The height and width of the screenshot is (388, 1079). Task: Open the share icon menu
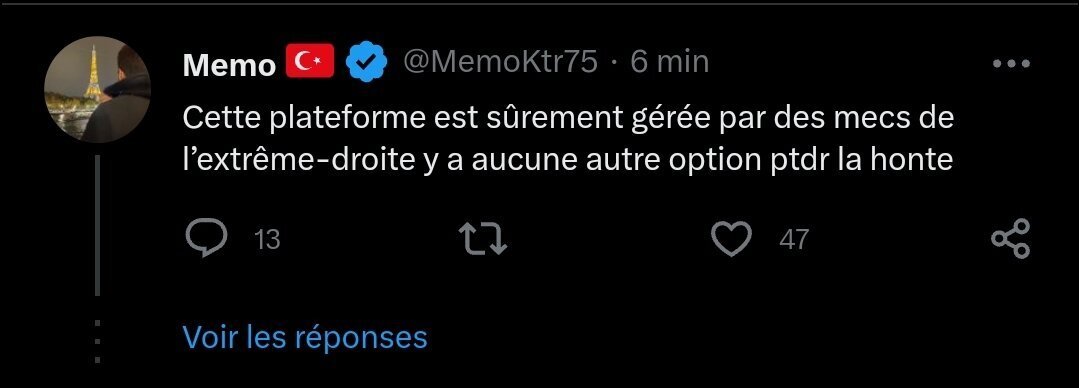click(x=1010, y=239)
